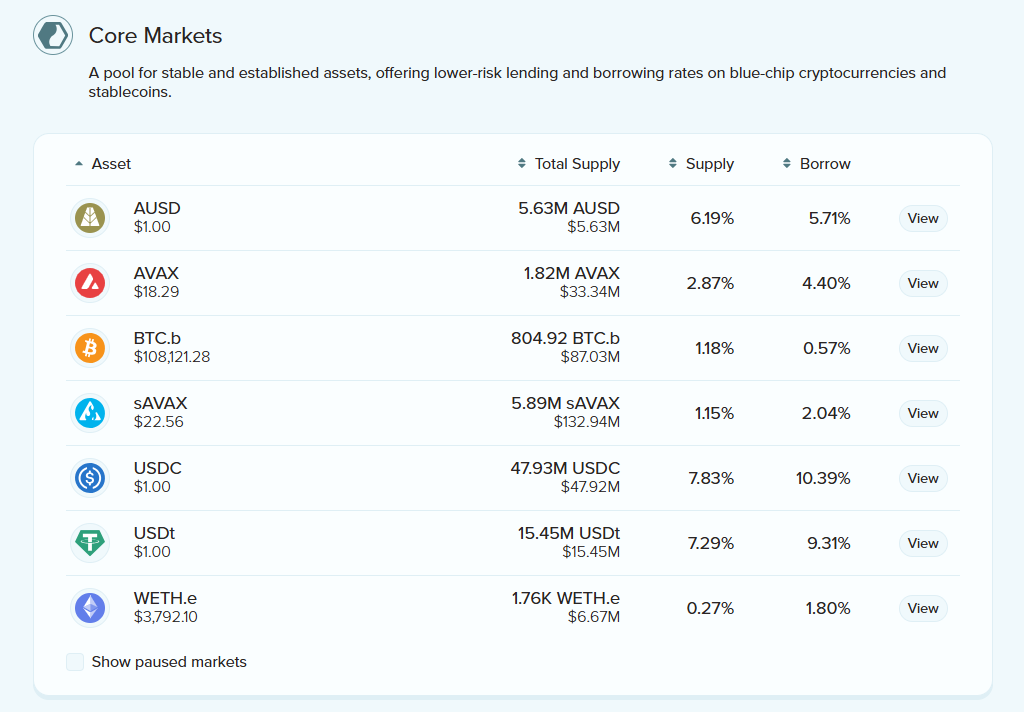Click the 9.31% USDt borrow rate
This screenshot has height=712, width=1024.
coord(829,543)
